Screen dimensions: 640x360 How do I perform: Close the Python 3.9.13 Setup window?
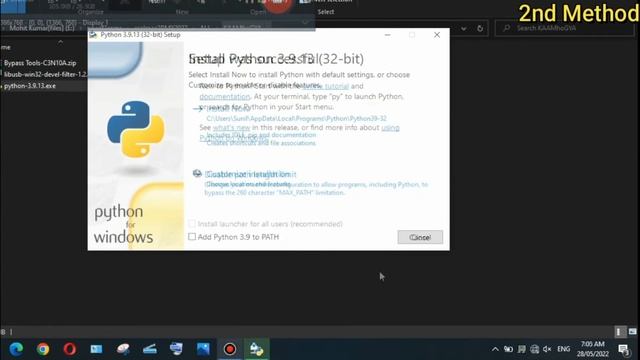[437, 35]
